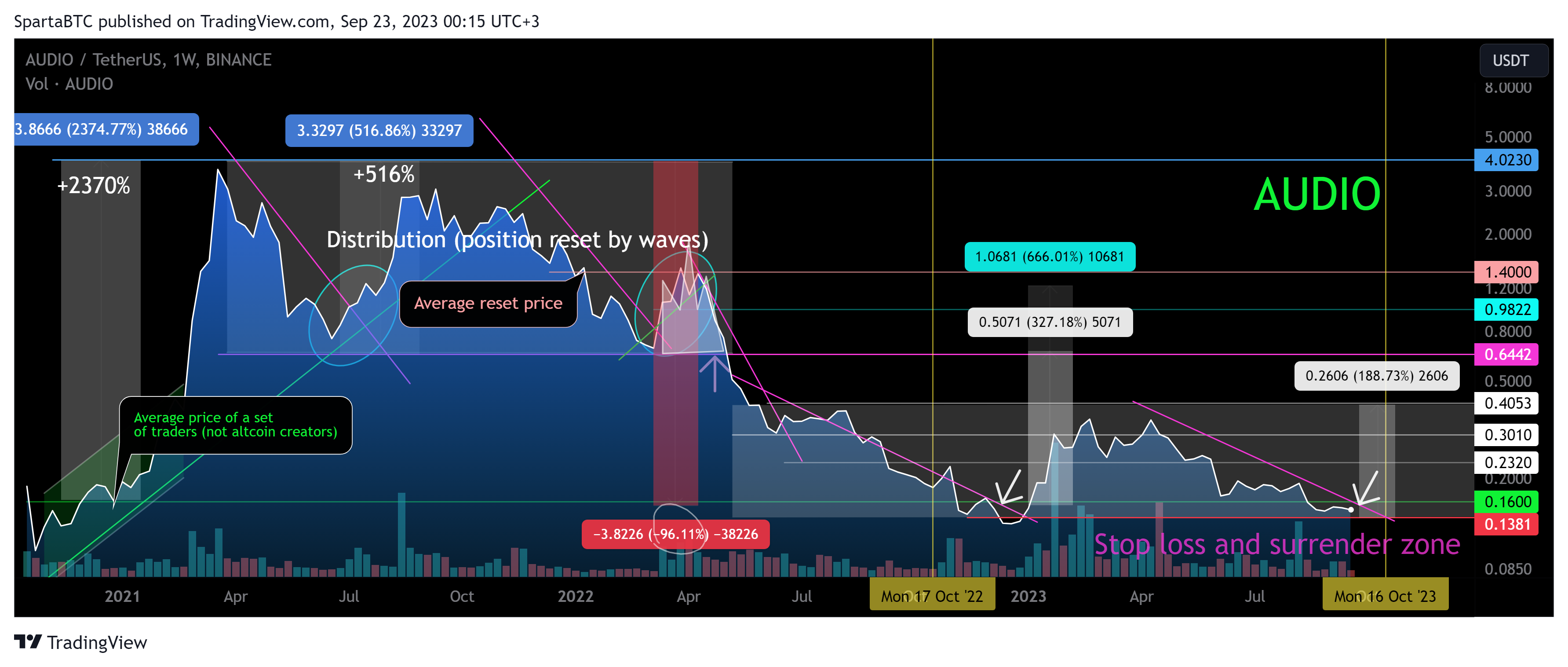Click the large green AUDIO text
The image size is (1568, 667).
pyautogui.click(x=1317, y=194)
